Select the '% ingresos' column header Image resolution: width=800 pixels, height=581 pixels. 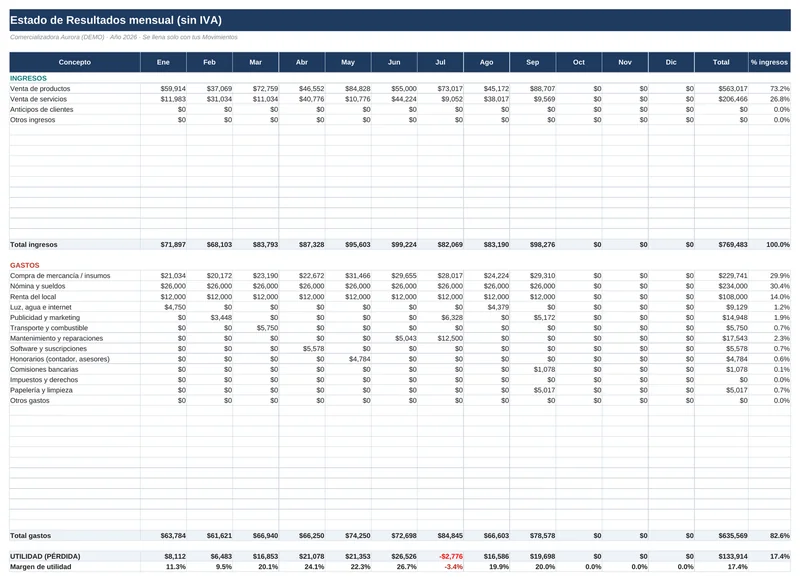769,62
